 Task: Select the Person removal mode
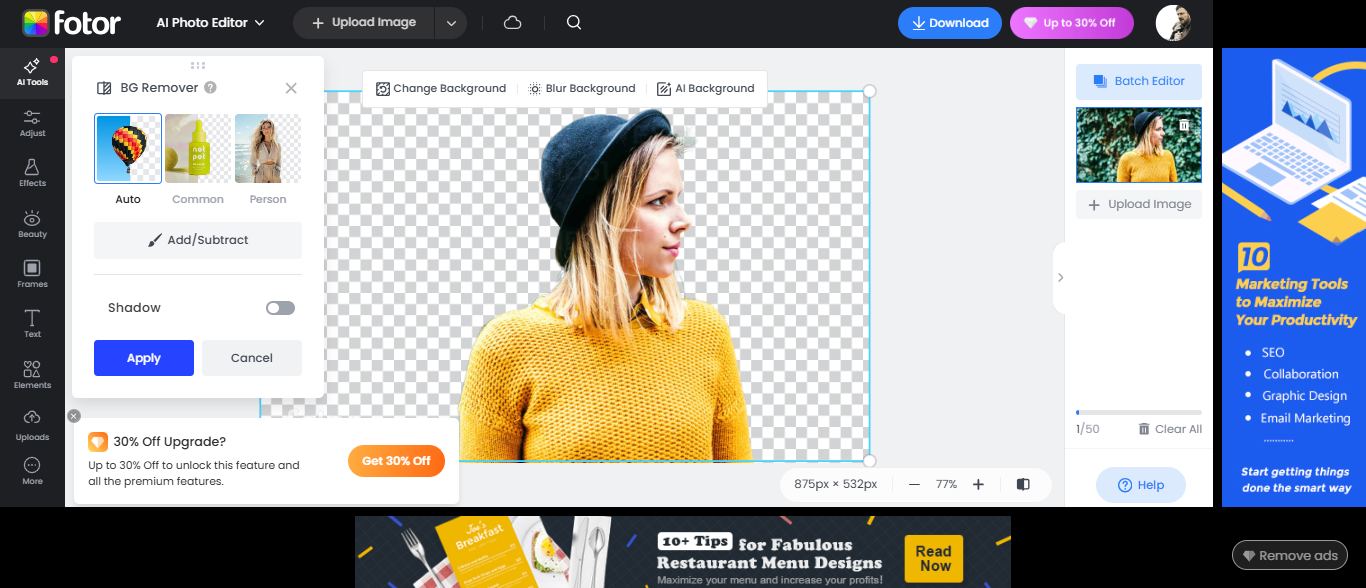pos(268,159)
